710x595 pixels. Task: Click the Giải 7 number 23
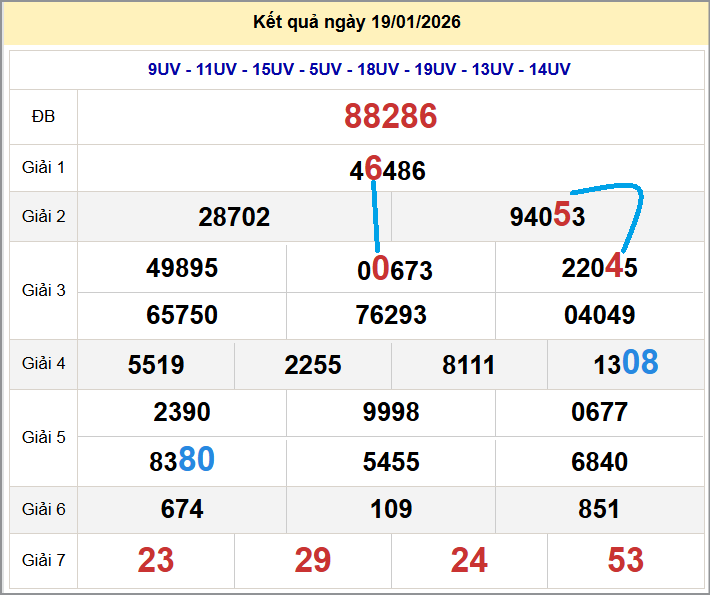point(156,560)
